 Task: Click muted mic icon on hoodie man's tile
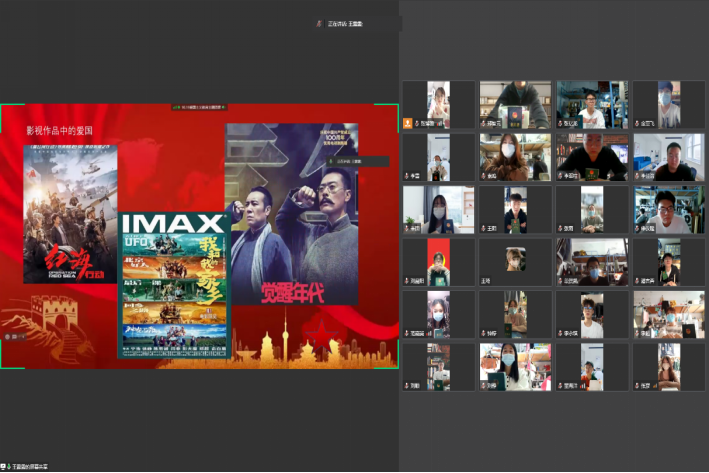point(483,123)
